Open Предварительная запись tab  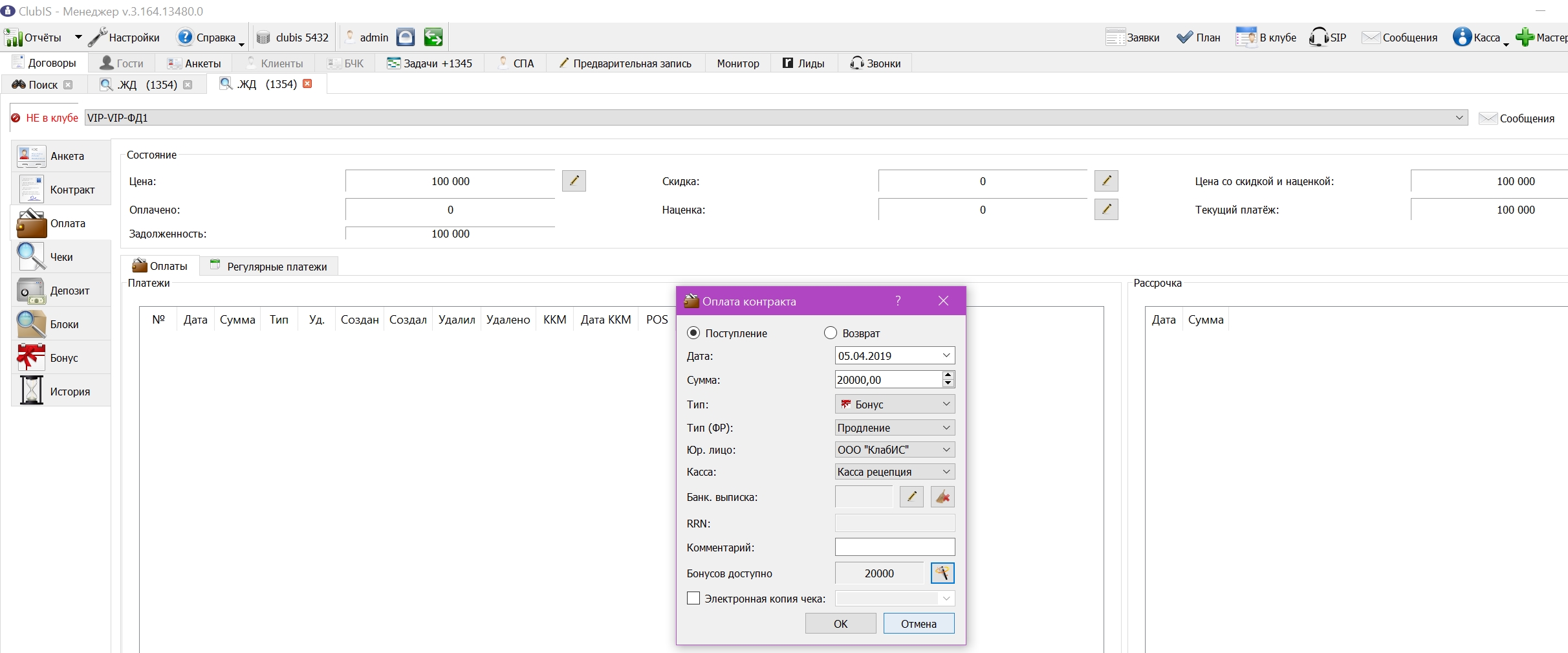click(625, 63)
